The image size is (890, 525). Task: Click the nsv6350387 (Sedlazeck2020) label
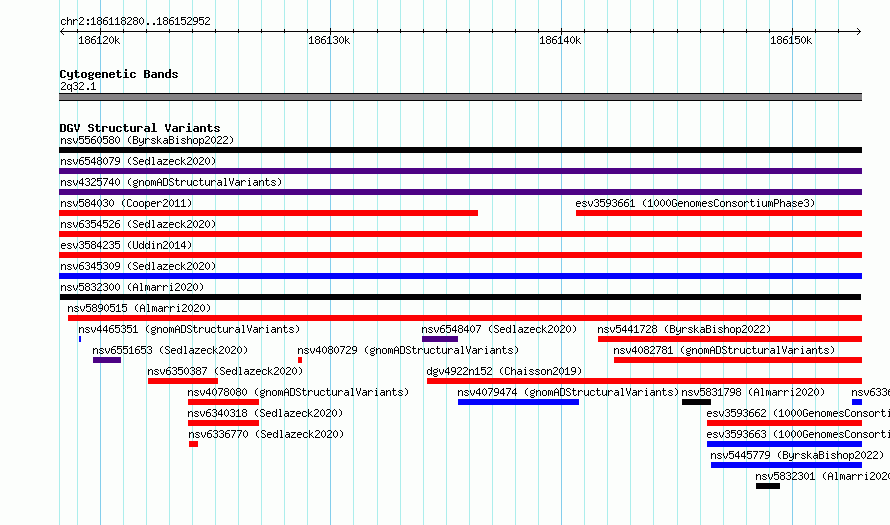[225, 371]
